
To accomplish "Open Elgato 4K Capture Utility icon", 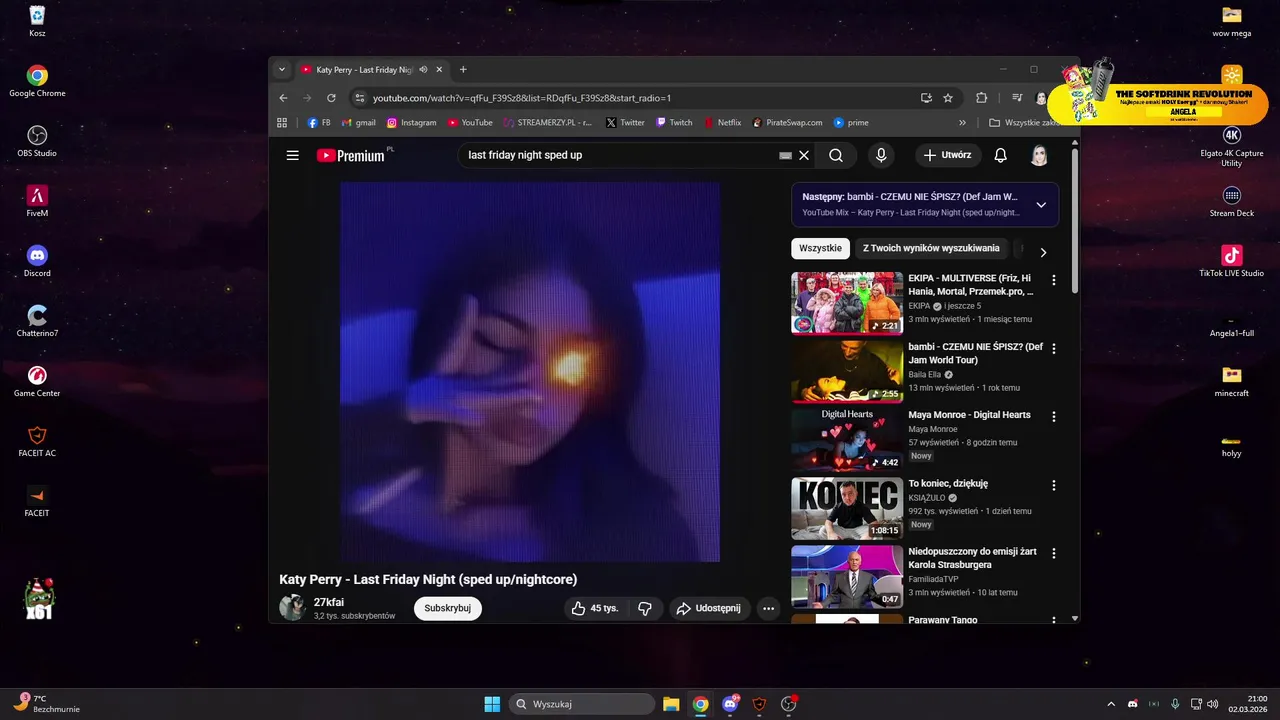I will point(1232,146).
